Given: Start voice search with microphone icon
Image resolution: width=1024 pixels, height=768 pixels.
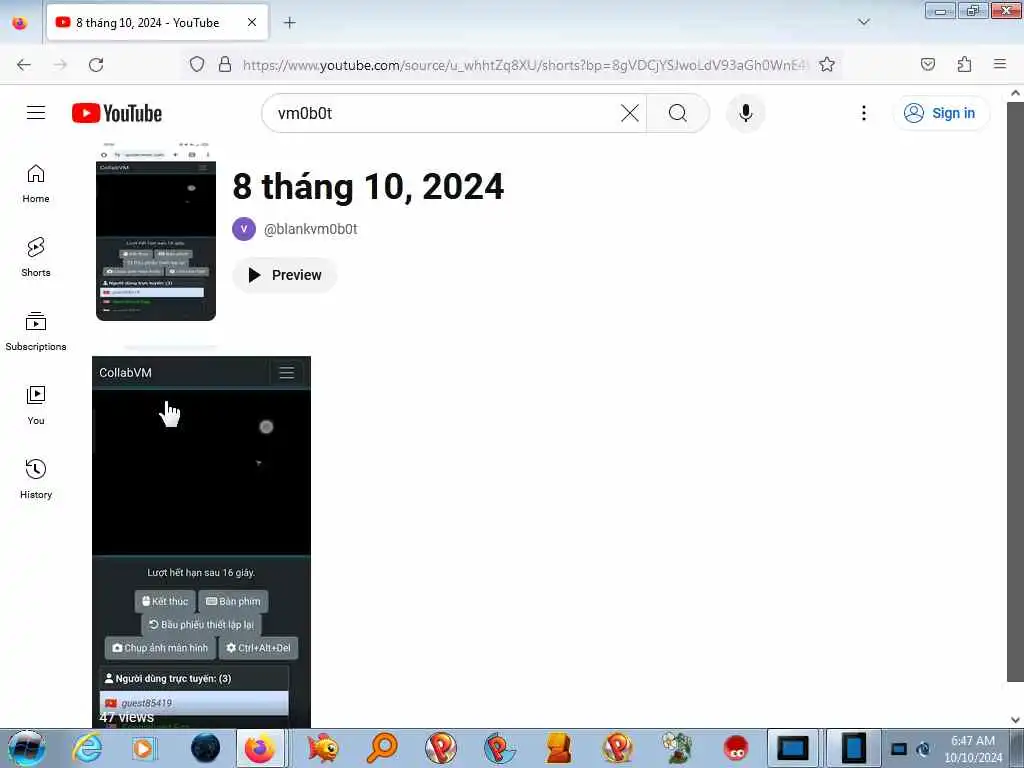Looking at the screenshot, I should click(x=745, y=113).
